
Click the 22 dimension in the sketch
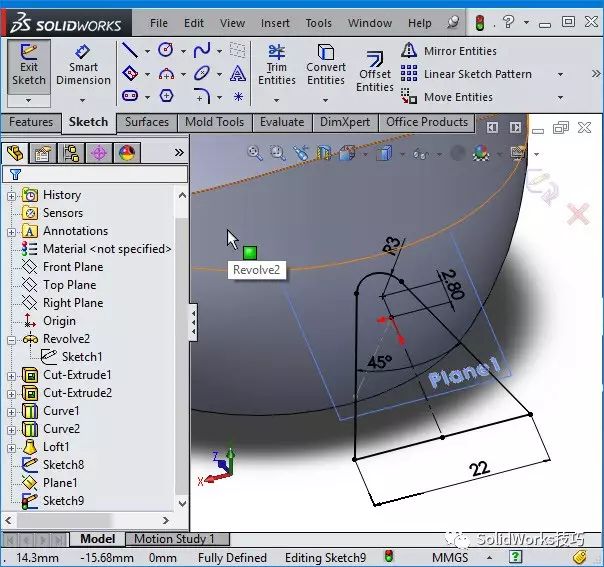point(479,469)
